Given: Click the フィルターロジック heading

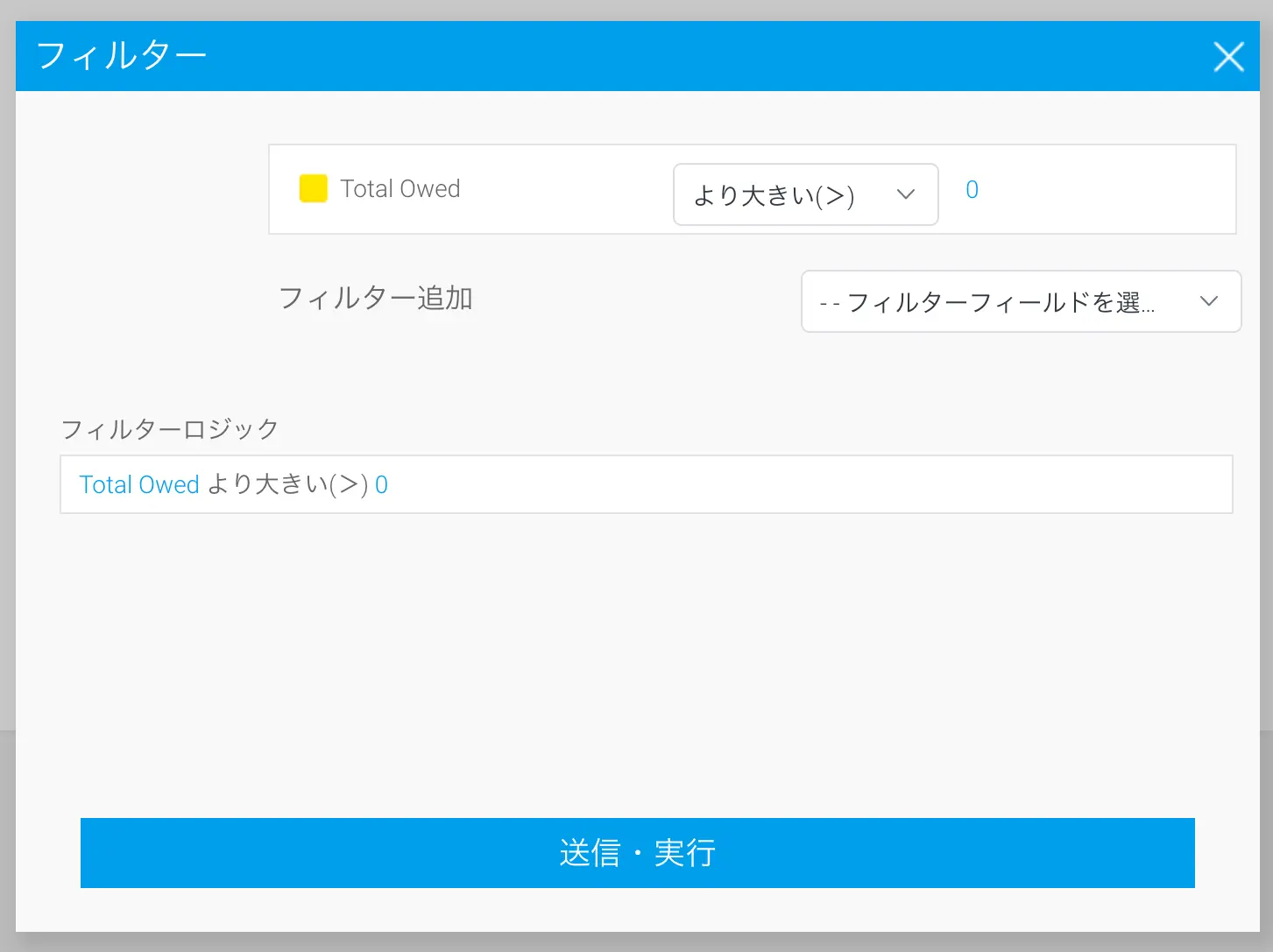Looking at the screenshot, I should [169, 429].
